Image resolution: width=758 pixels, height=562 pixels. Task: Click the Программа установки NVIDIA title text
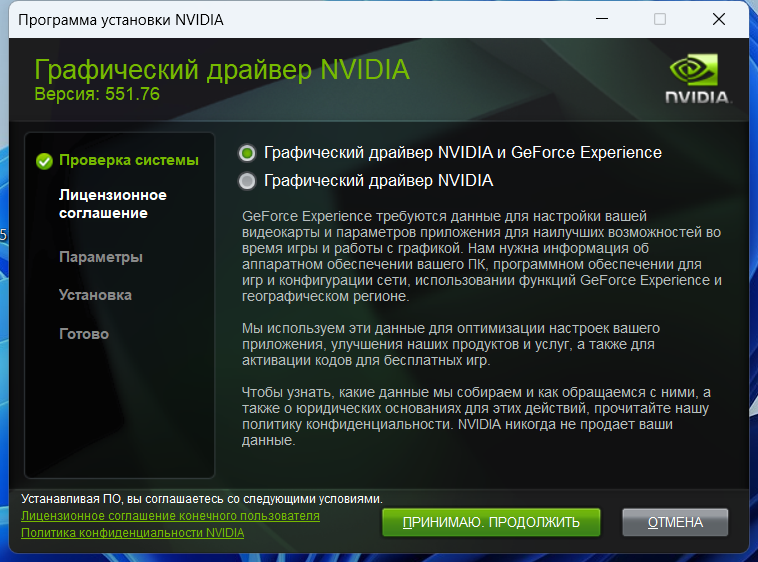(121, 20)
